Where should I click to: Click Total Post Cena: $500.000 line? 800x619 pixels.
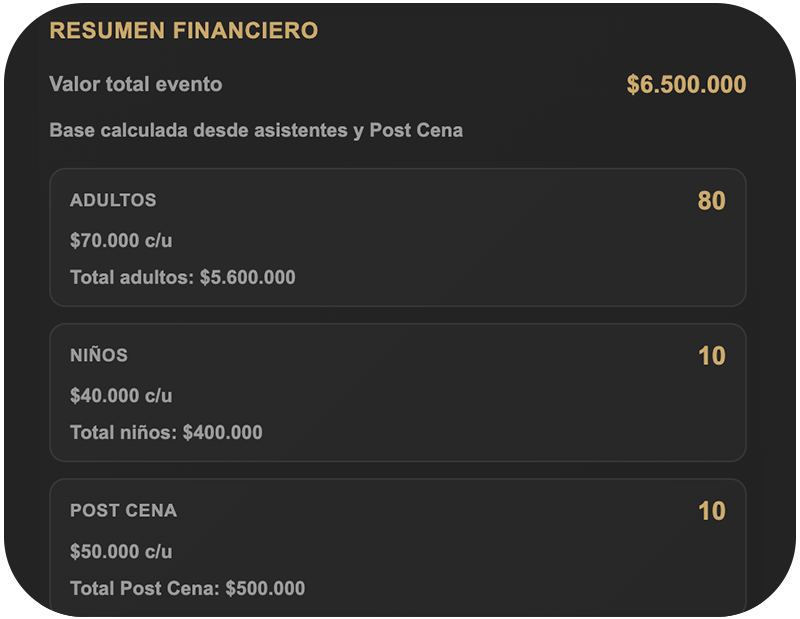(188, 588)
